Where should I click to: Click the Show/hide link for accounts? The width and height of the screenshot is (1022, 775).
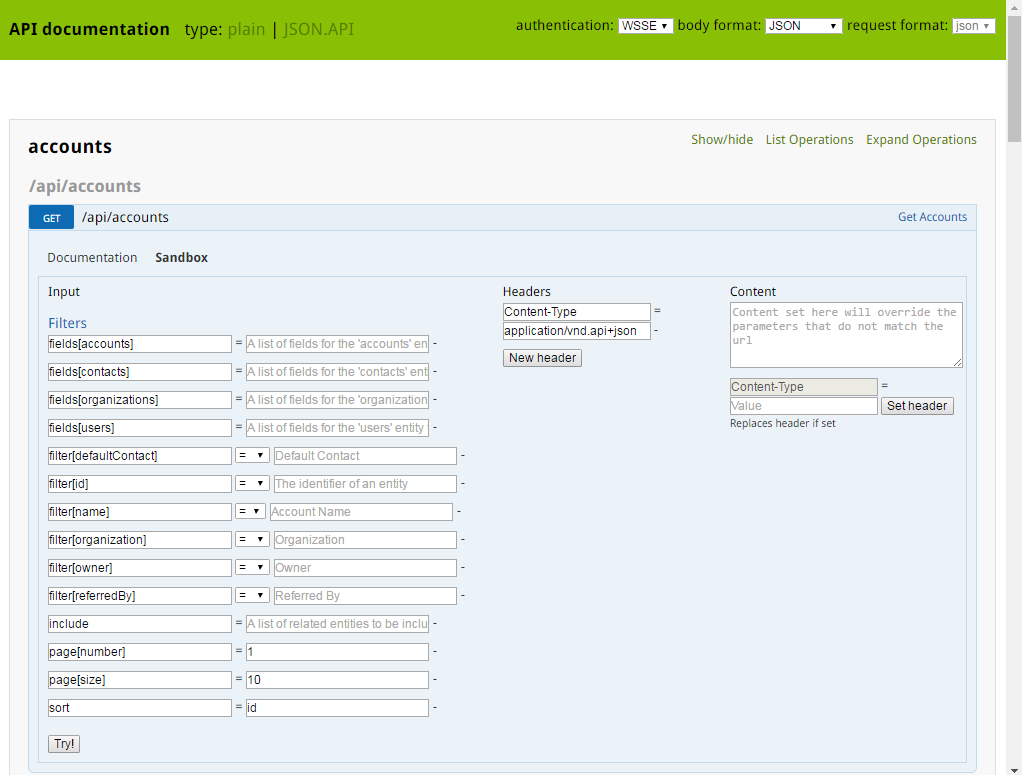point(722,139)
